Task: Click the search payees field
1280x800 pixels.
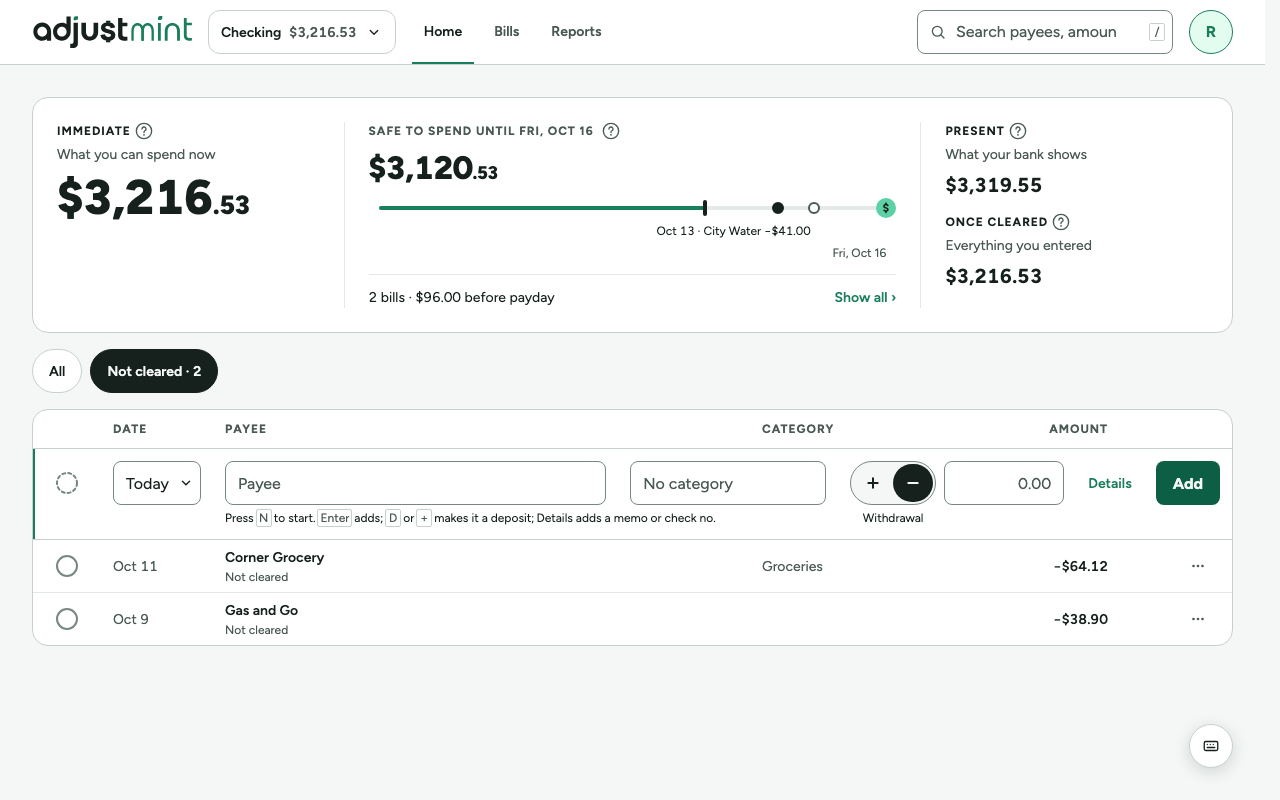Action: [x=1045, y=32]
